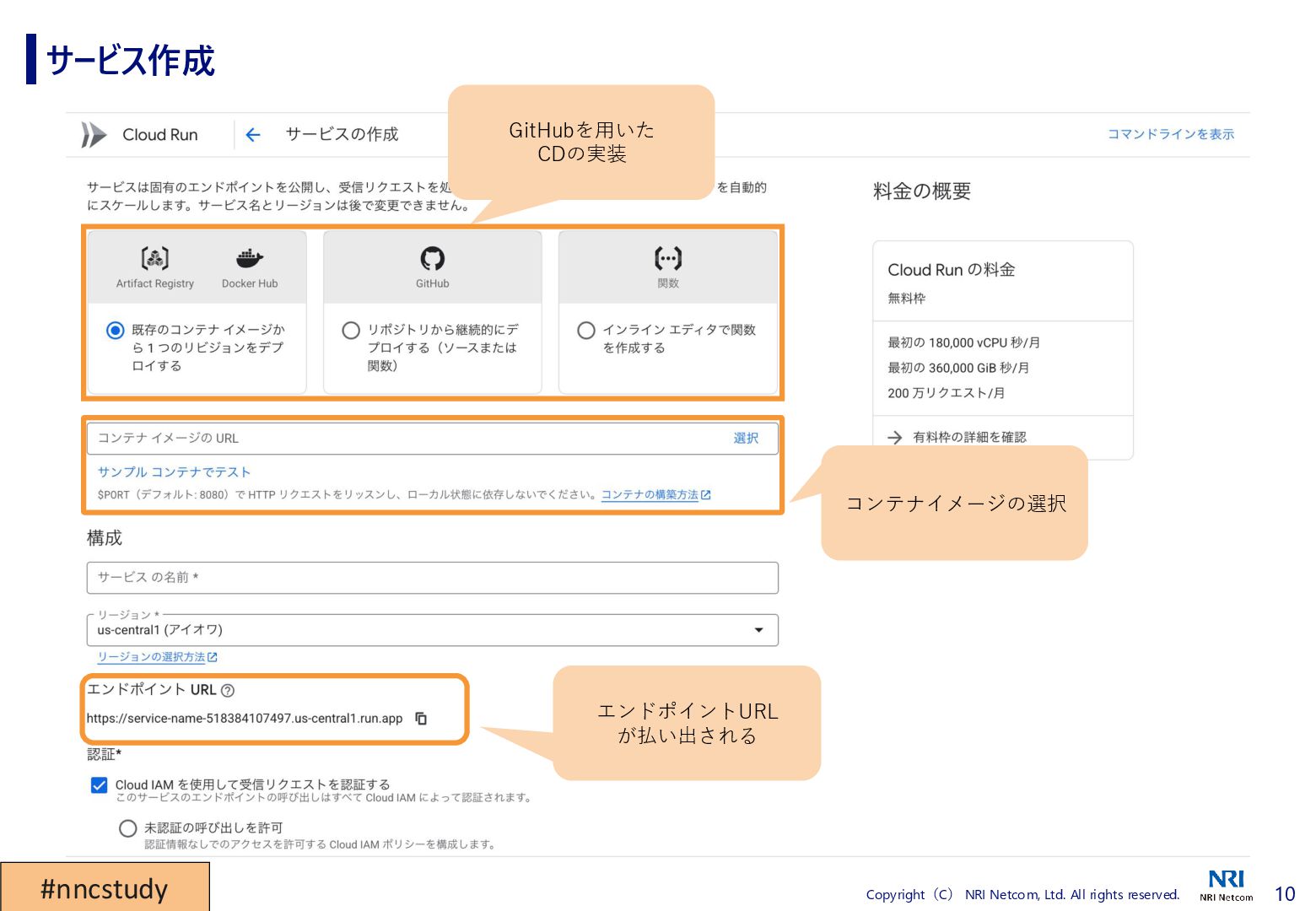Select インライン エディタで関数を作成する radio

click(586, 330)
